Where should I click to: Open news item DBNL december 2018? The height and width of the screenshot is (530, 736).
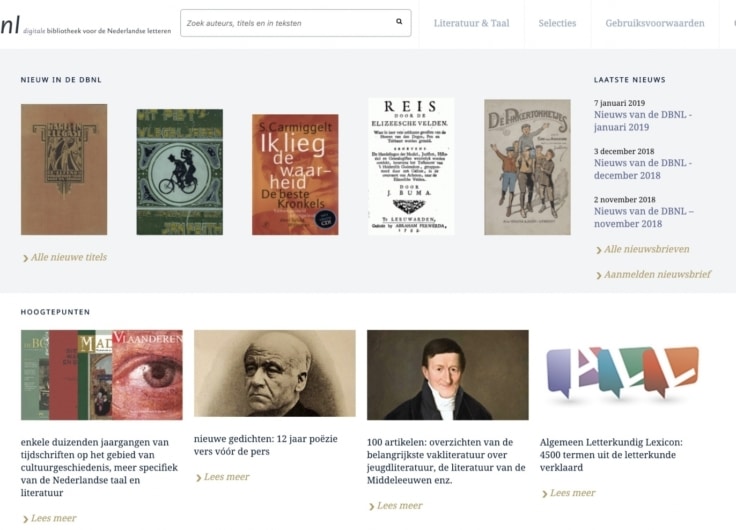[642, 168]
